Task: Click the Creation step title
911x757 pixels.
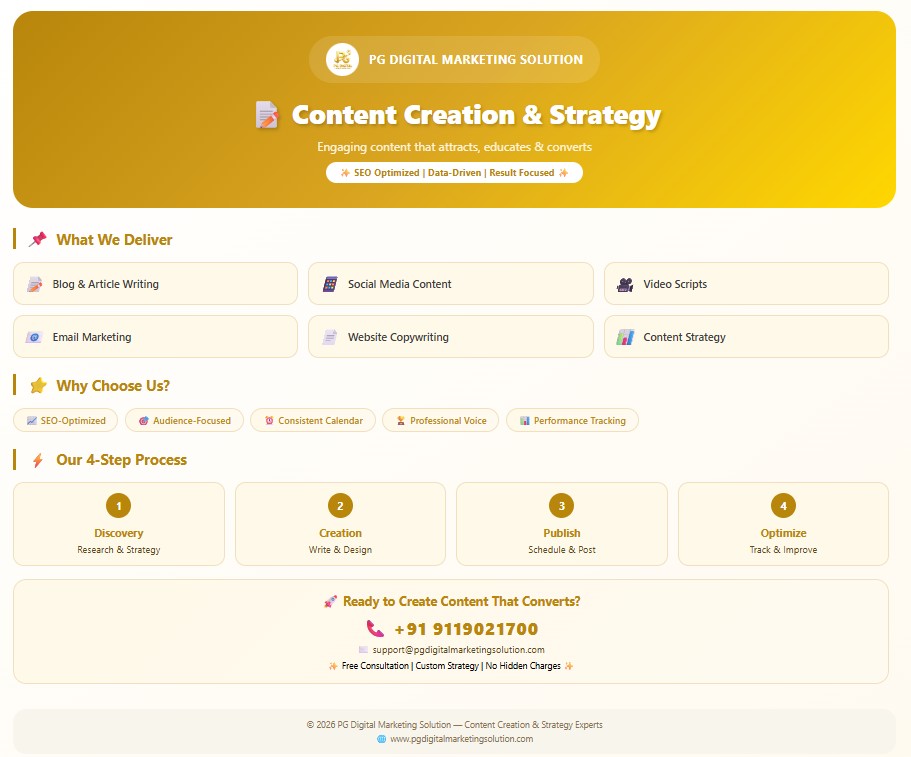Action: 340,533
